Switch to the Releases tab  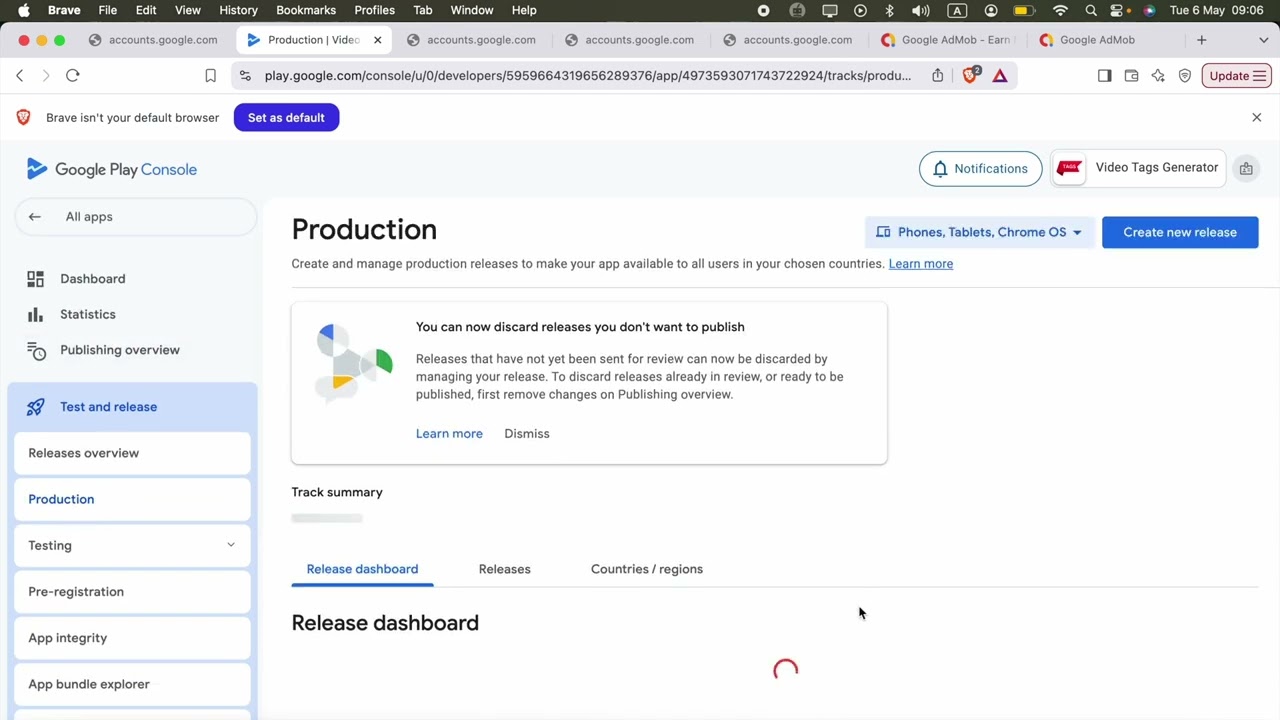pos(504,569)
